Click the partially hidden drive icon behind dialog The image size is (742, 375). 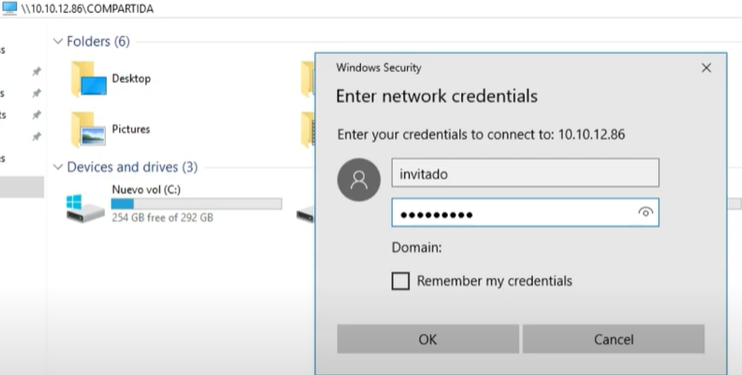(305, 215)
